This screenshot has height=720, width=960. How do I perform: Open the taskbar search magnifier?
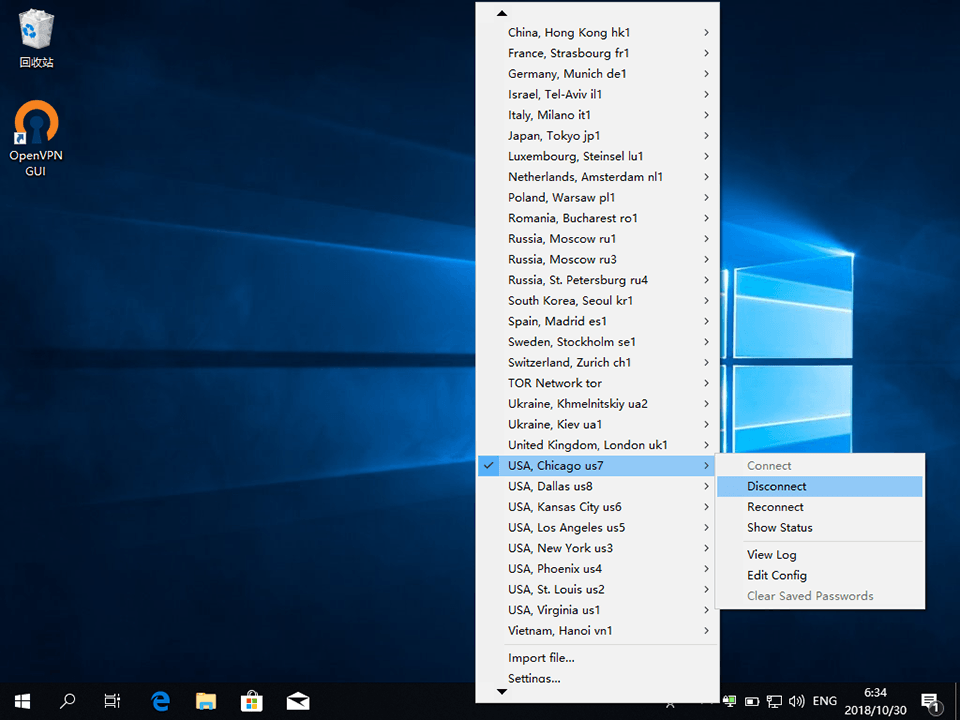(67, 701)
